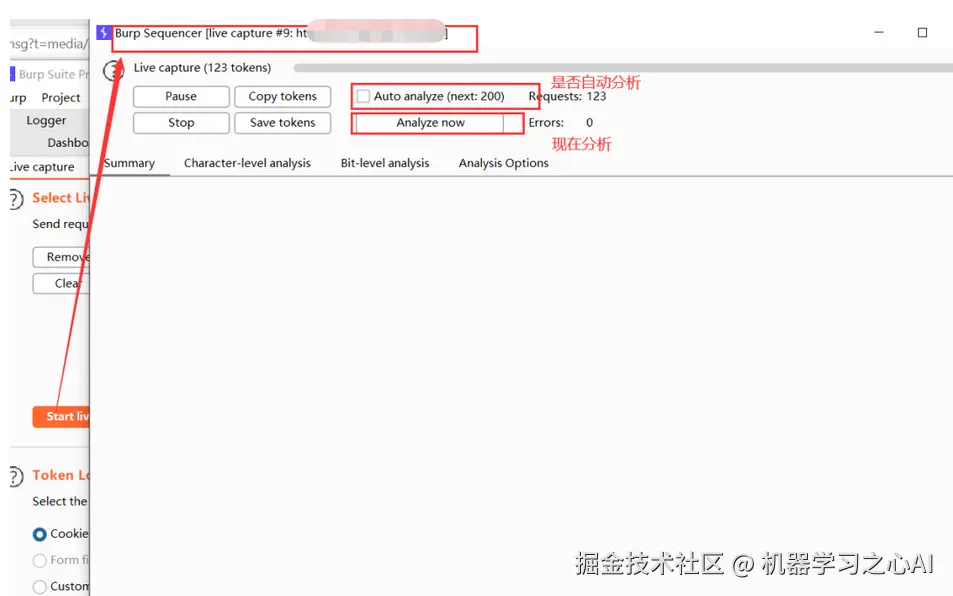This screenshot has height=596, width=953.
Task: Click the Burp Sequencer lightning window icon
Action: point(103,32)
